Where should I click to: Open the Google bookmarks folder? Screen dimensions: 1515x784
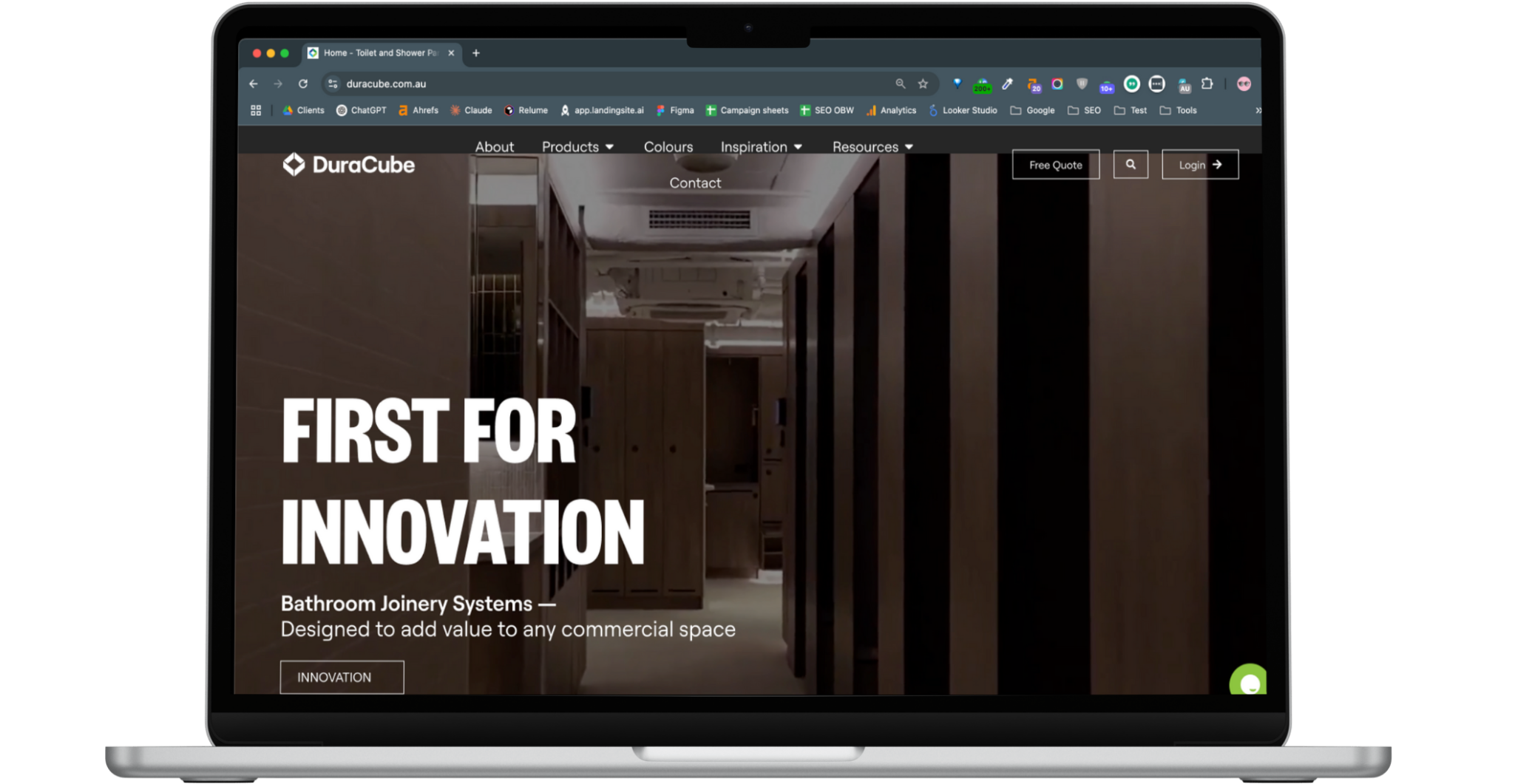1032,110
